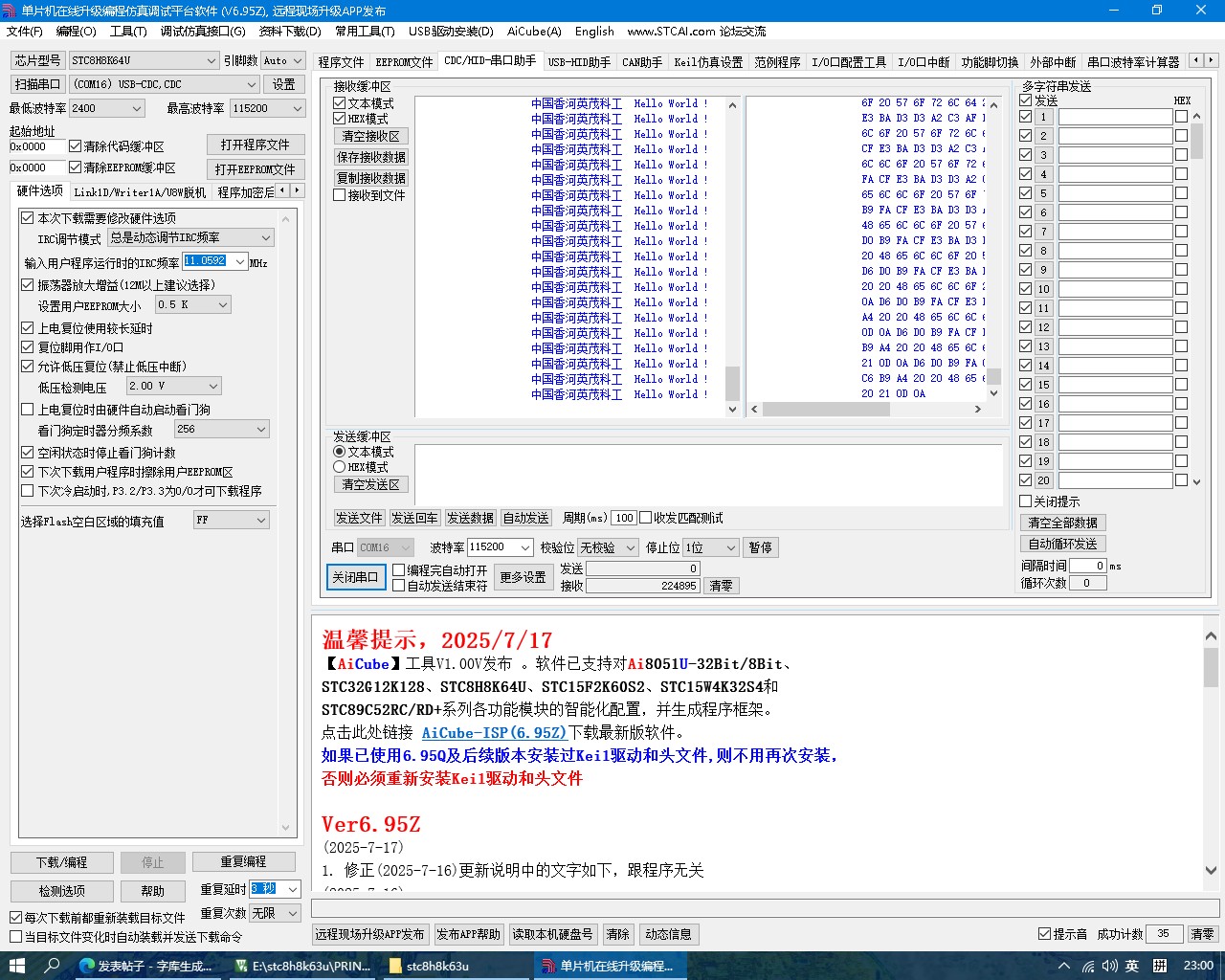1225x980 pixels.
Task: Open 重复次数 无限 dropdown
Action: (276, 913)
